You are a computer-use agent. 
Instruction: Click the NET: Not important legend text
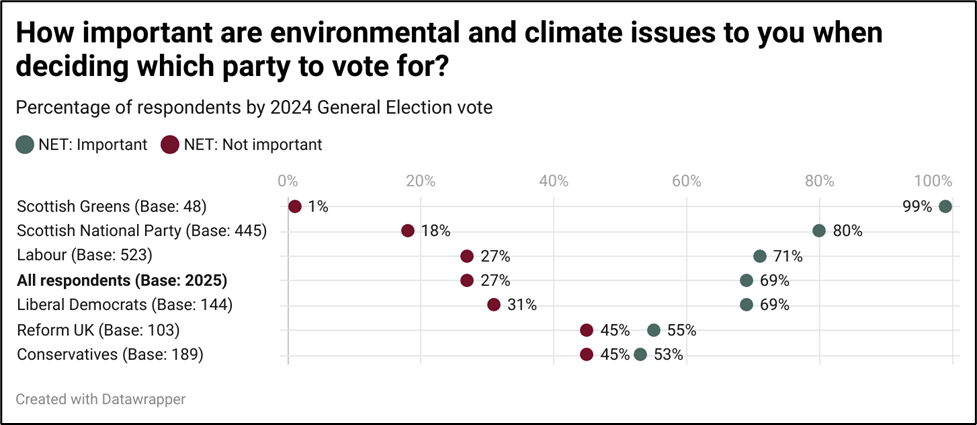tap(253, 144)
